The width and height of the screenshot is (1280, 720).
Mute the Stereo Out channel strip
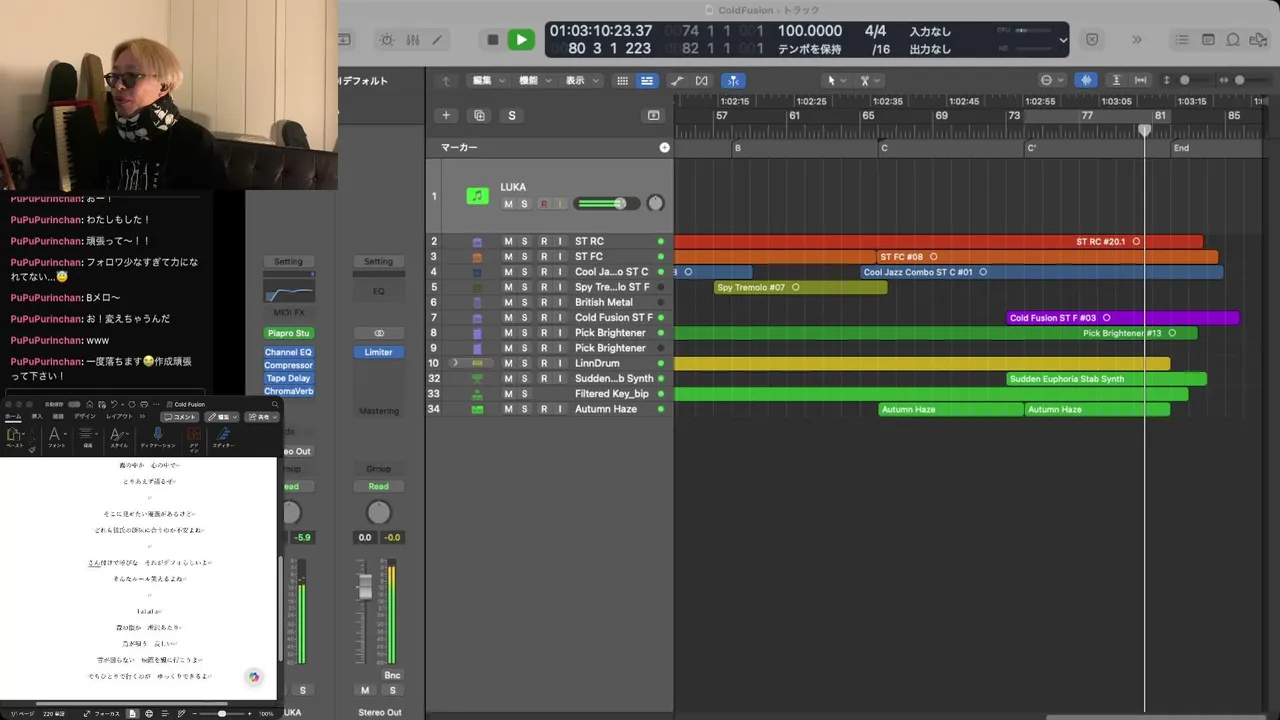(365, 690)
